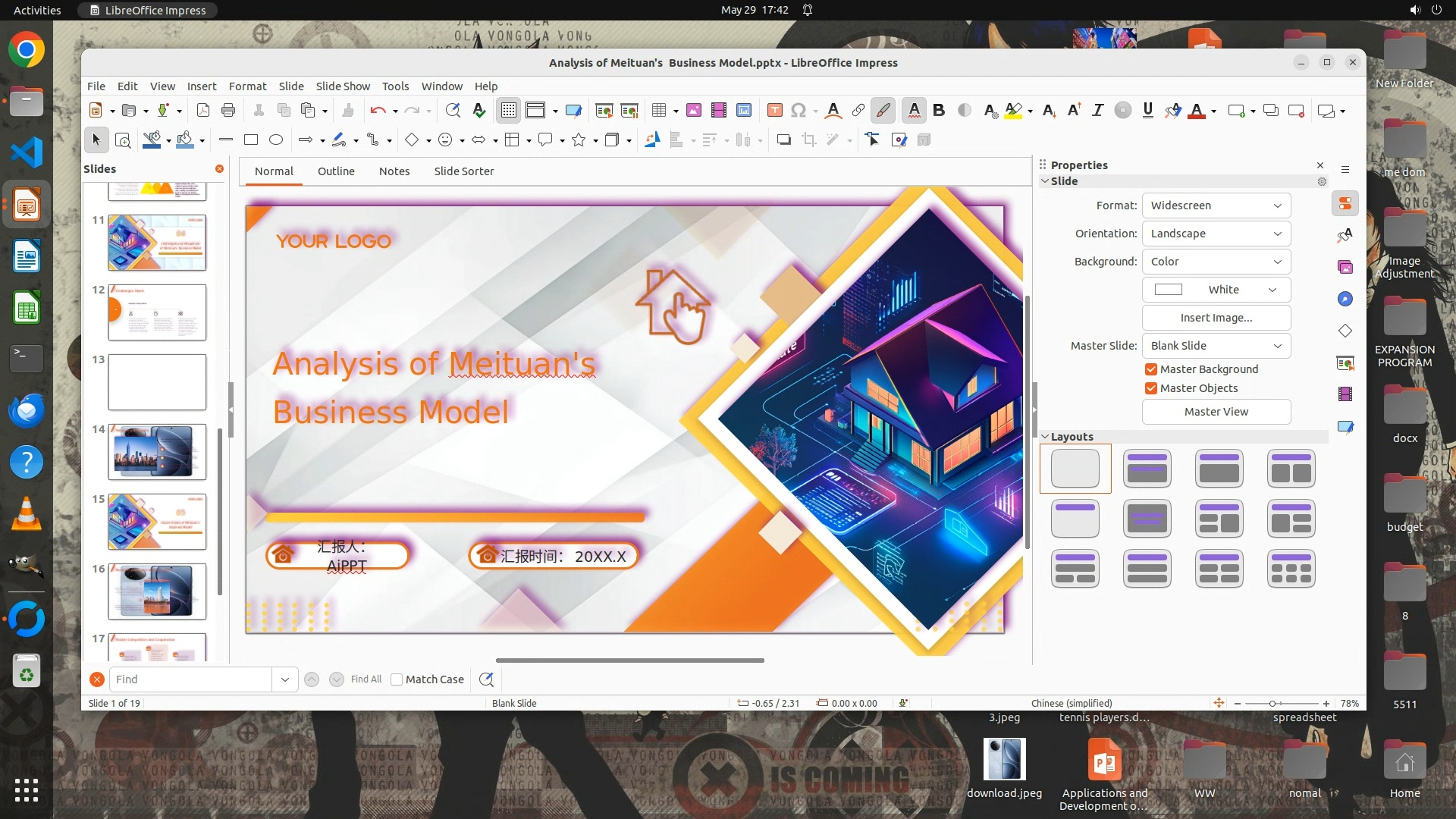The image size is (1456, 819).
Task: Switch to the Slide Sorter tab
Action: [x=463, y=171]
